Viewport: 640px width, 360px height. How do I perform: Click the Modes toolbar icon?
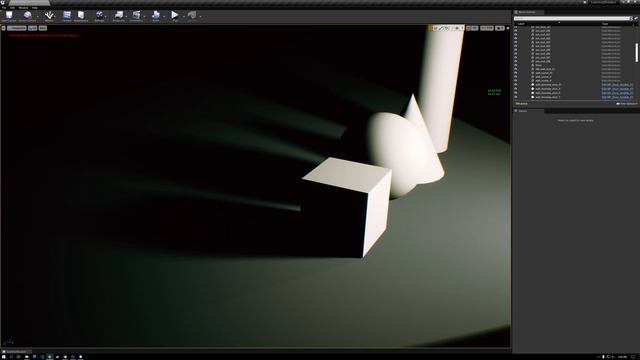click(49, 16)
